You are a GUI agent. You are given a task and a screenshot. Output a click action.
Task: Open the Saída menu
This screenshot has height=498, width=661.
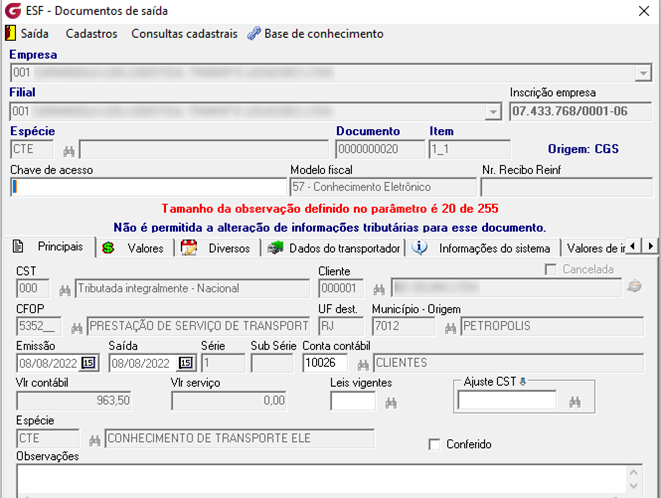click(x=35, y=34)
